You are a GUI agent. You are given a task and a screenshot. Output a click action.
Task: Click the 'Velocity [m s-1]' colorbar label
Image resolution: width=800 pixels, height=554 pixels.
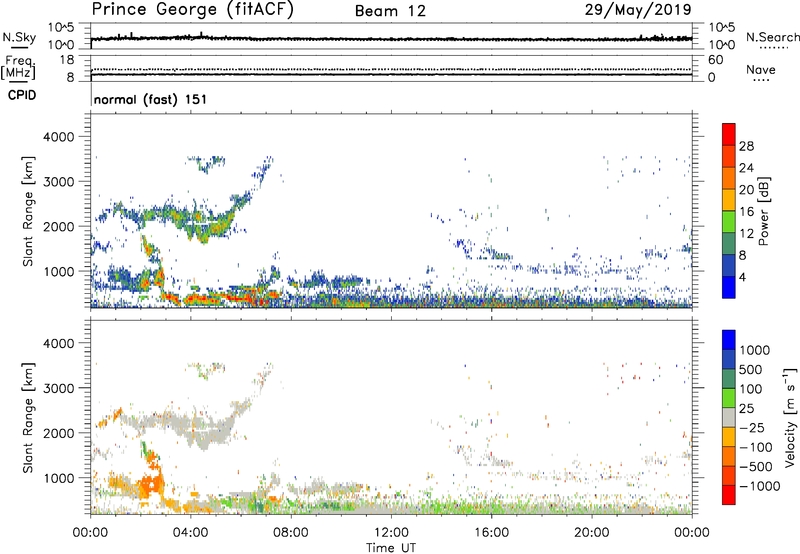(x=790, y=417)
